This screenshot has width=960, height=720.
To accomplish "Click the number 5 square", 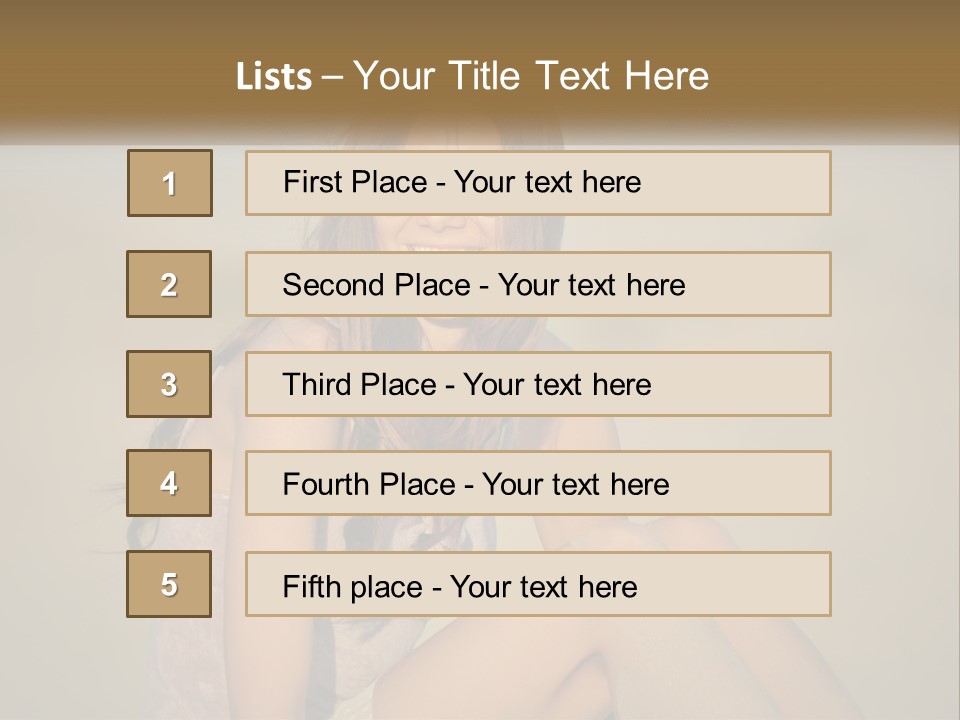I will pos(169,584).
